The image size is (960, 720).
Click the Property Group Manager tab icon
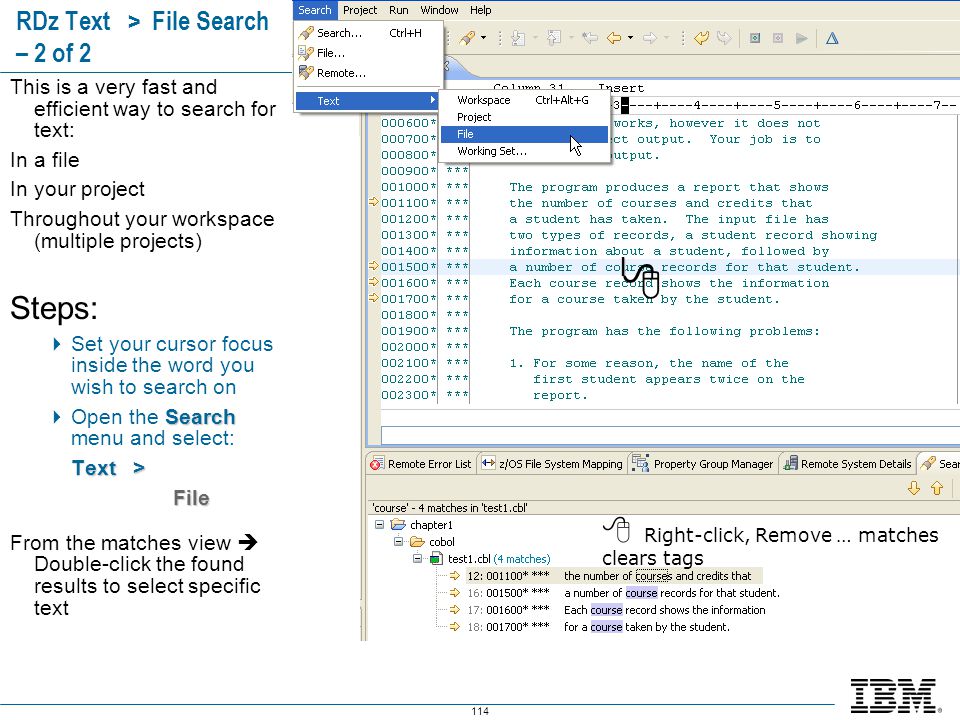(x=640, y=463)
